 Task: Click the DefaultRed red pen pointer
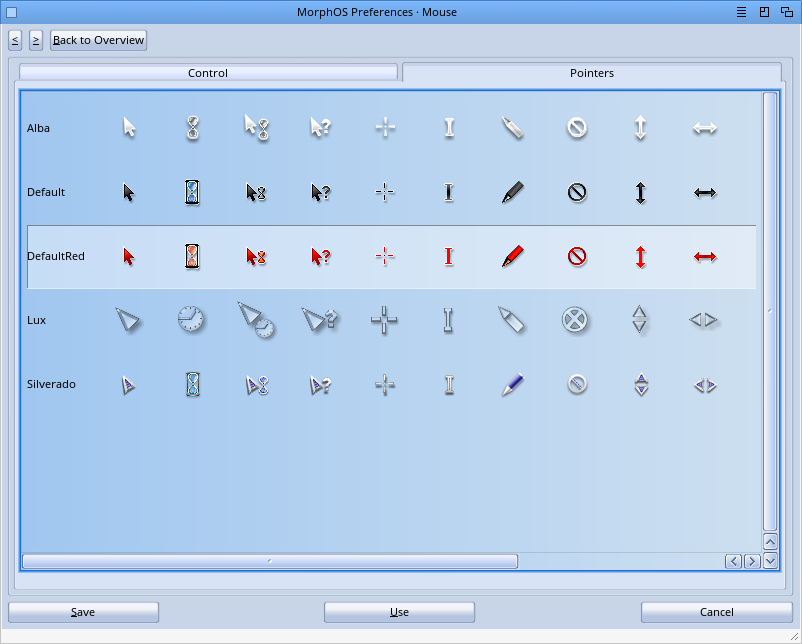[x=513, y=256]
